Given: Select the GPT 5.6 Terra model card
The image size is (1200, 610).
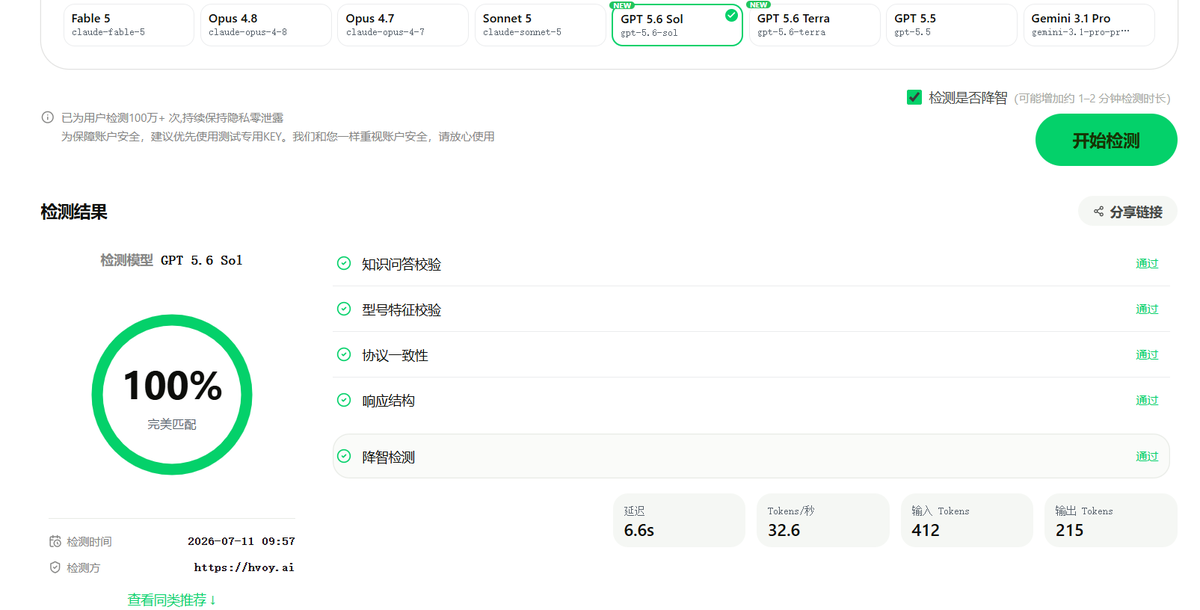Looking at the screenshot, I should (x=815, y=25).
